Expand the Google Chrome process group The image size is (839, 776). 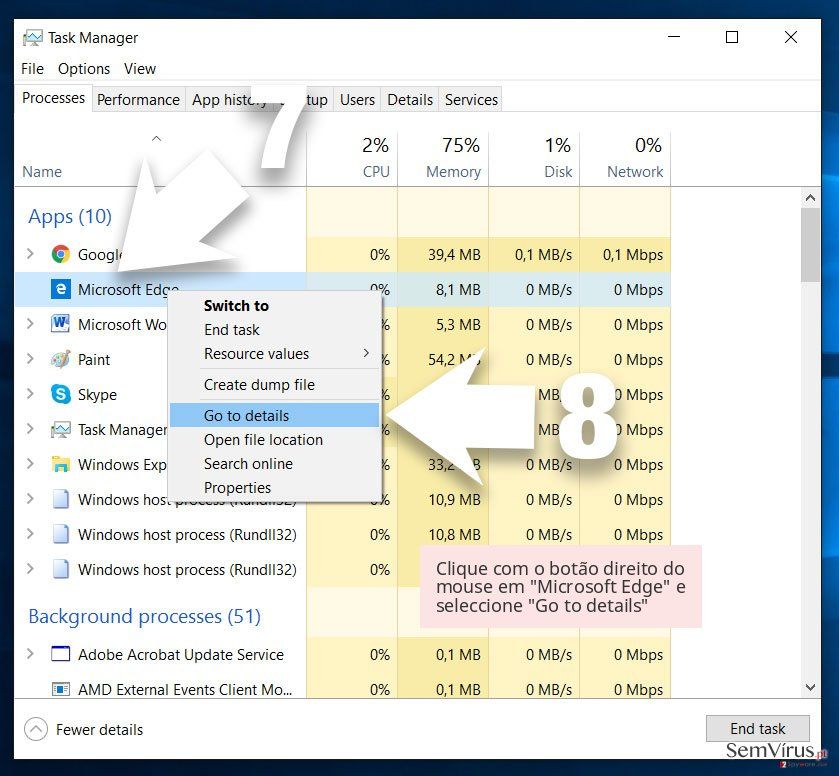pos(30,254)
